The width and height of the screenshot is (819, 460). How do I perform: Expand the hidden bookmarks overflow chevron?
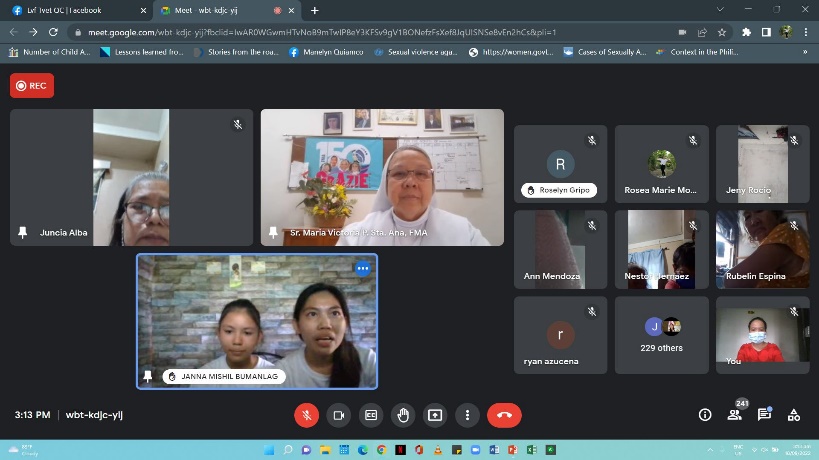pos(804,52)
